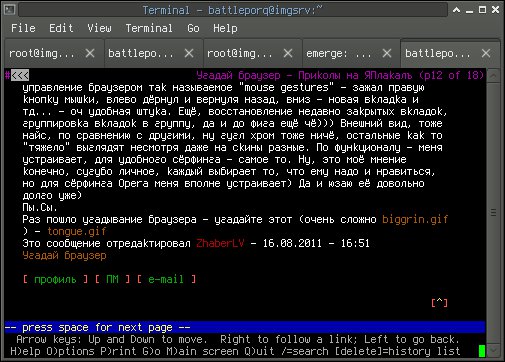The image size is (505, 362).
Task: Click the 'Arrow keys: Up and Down' help line
Action: pyautogui.click(x=238, y=339)
